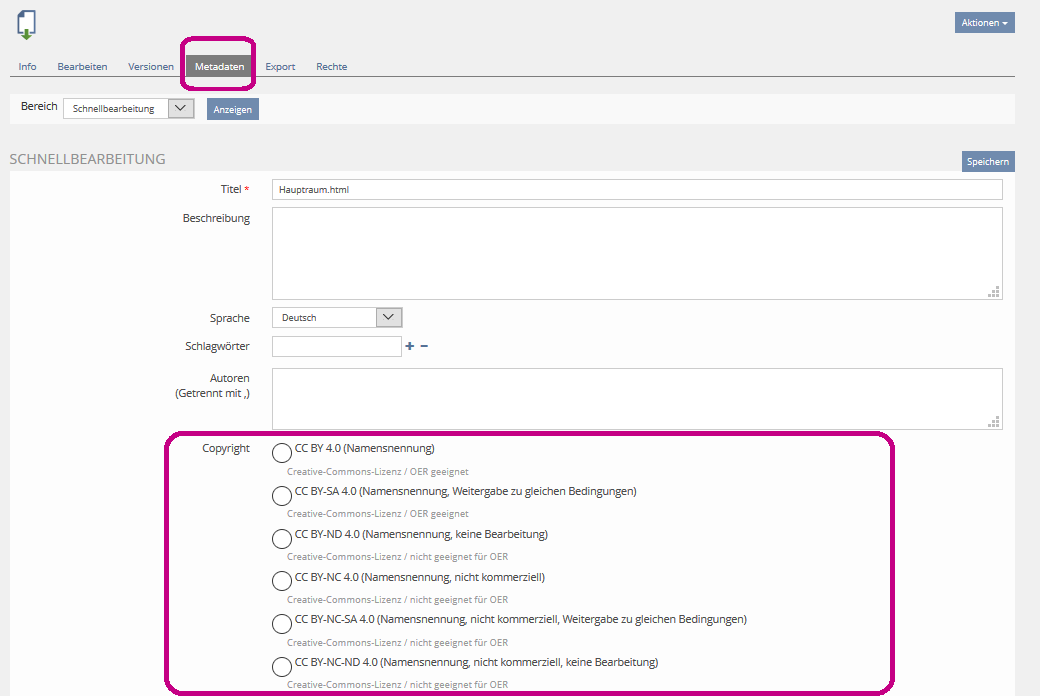Click the resize grip of Autoren textarea
1040x696 pixels.
pyautogui.click(x=993, y=421)
